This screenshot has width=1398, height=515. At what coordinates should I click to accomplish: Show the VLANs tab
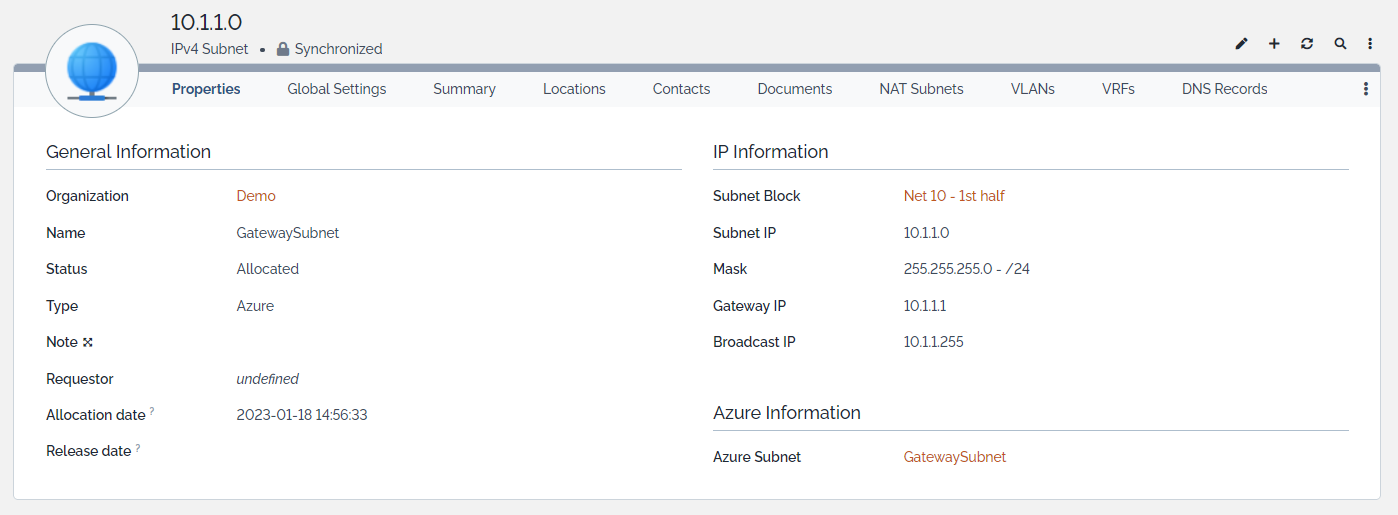[1032, 89]
